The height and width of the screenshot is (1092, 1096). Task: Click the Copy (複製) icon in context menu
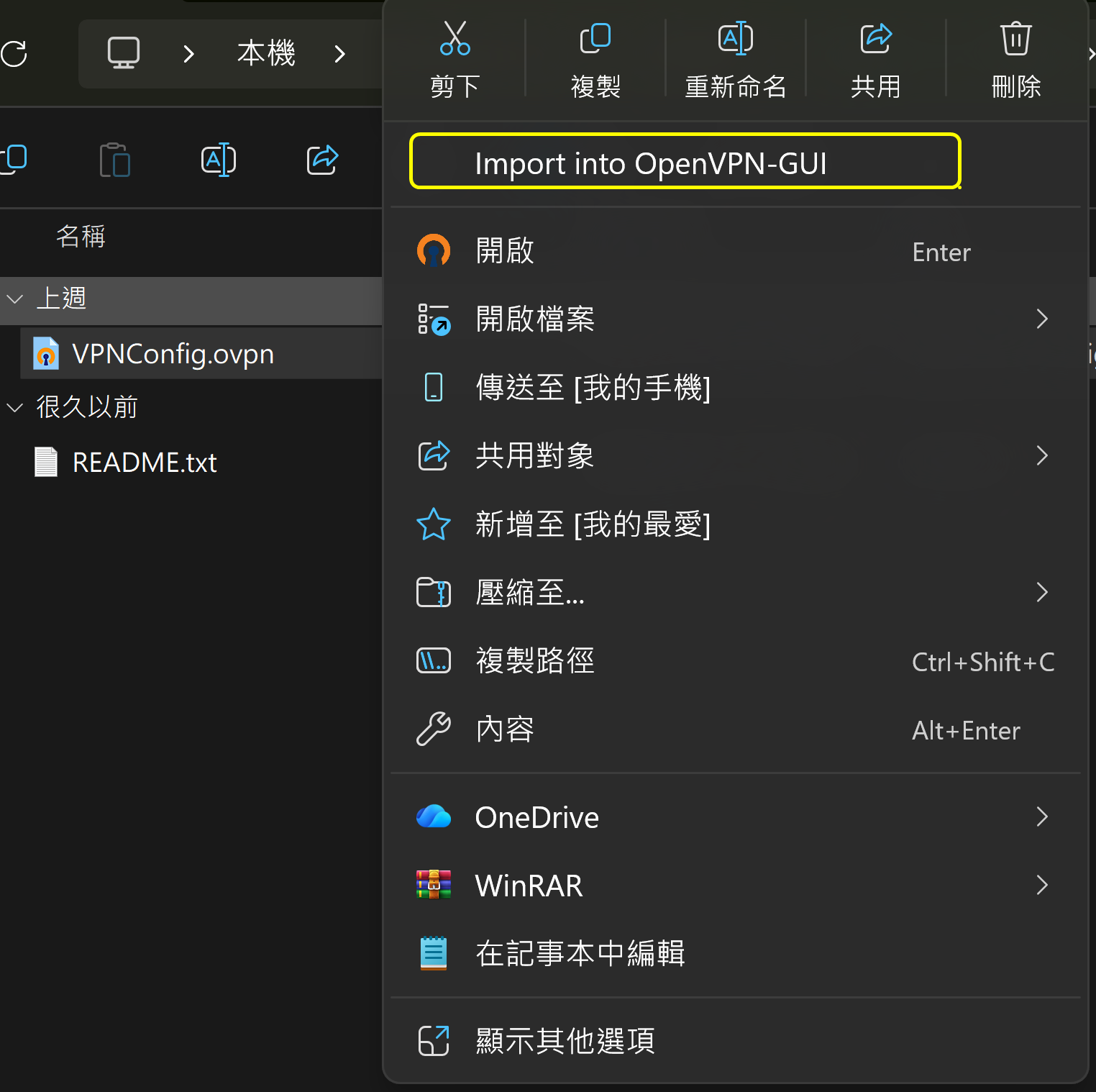point(595,38)
